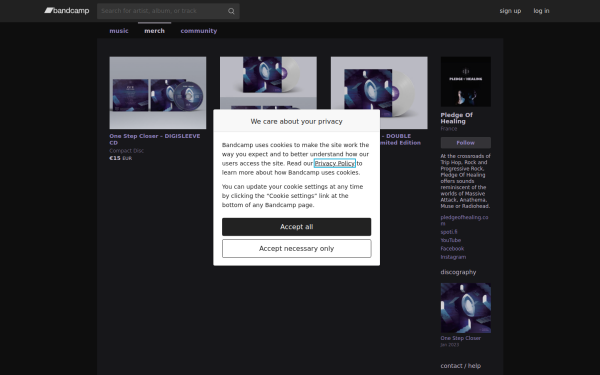Open the DOUBLE Limited Edition title link
600x375 pixels.
tap(400, 139)
